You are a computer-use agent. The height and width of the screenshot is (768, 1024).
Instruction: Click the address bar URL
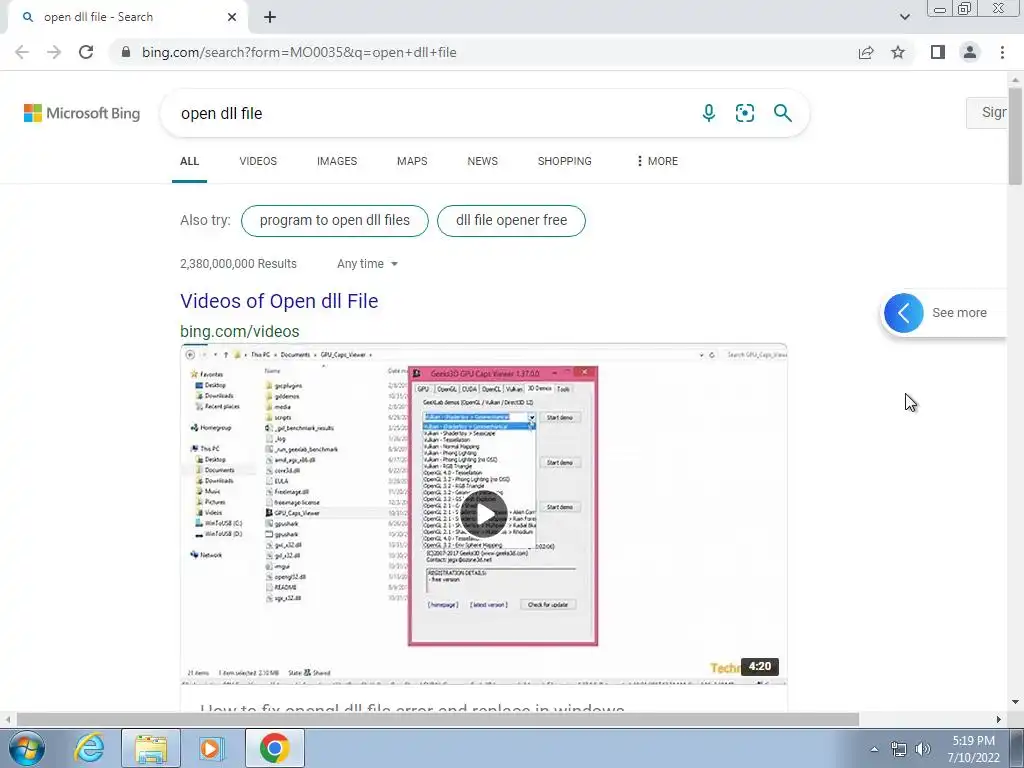(x=299, y=52)
